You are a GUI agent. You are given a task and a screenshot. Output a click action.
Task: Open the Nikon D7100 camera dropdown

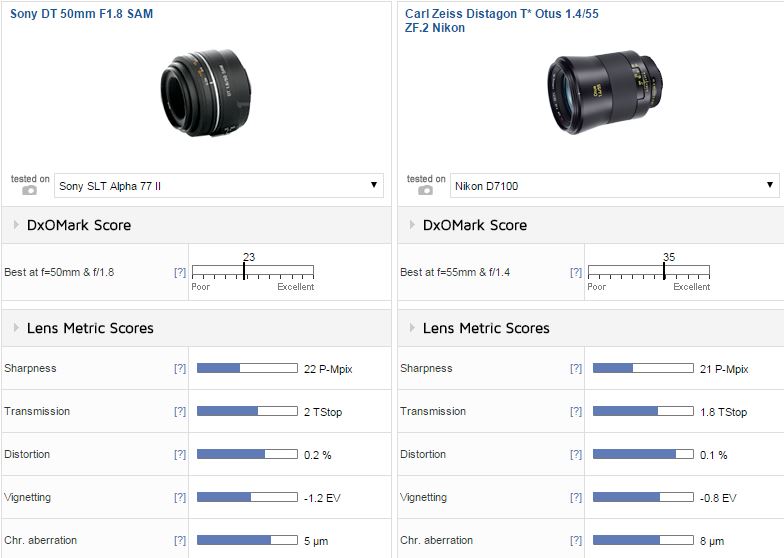[614, 185]
